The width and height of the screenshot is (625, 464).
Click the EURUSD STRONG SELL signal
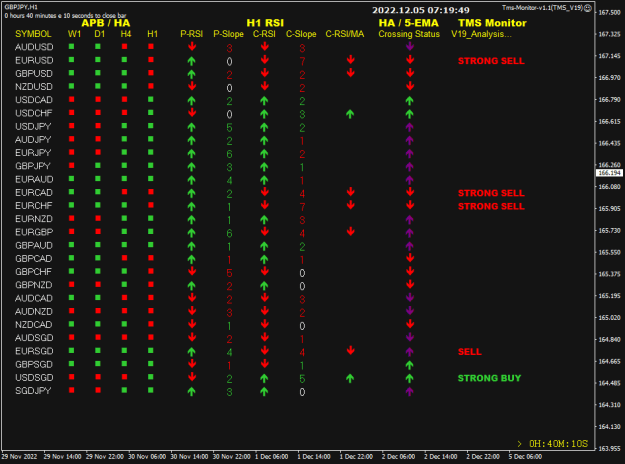coord(491,61)
